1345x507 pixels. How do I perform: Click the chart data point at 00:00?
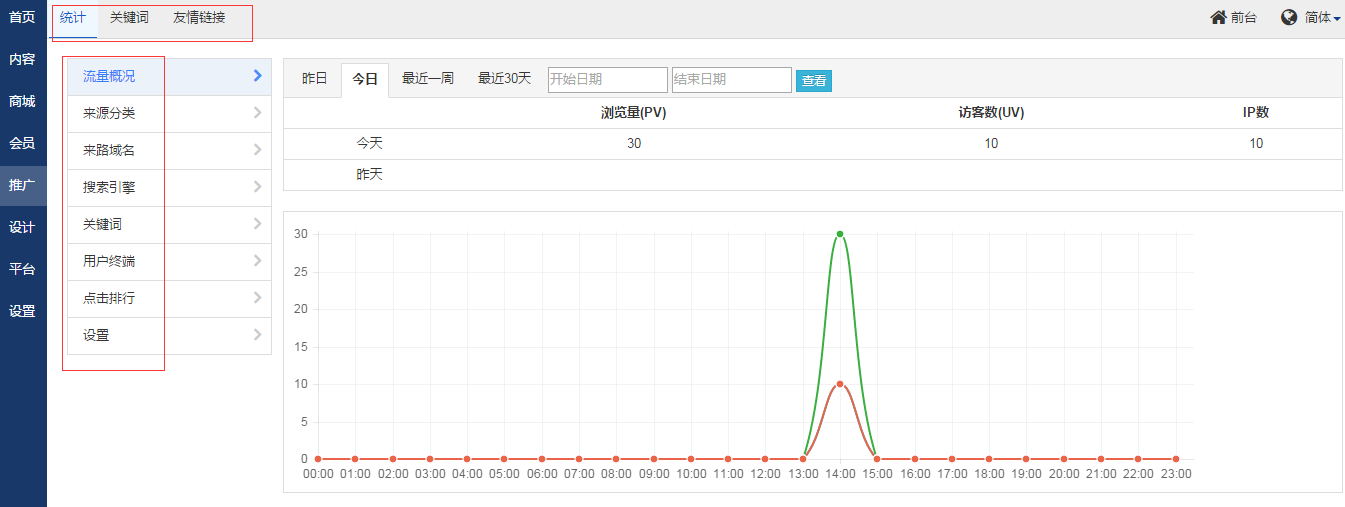318,459
